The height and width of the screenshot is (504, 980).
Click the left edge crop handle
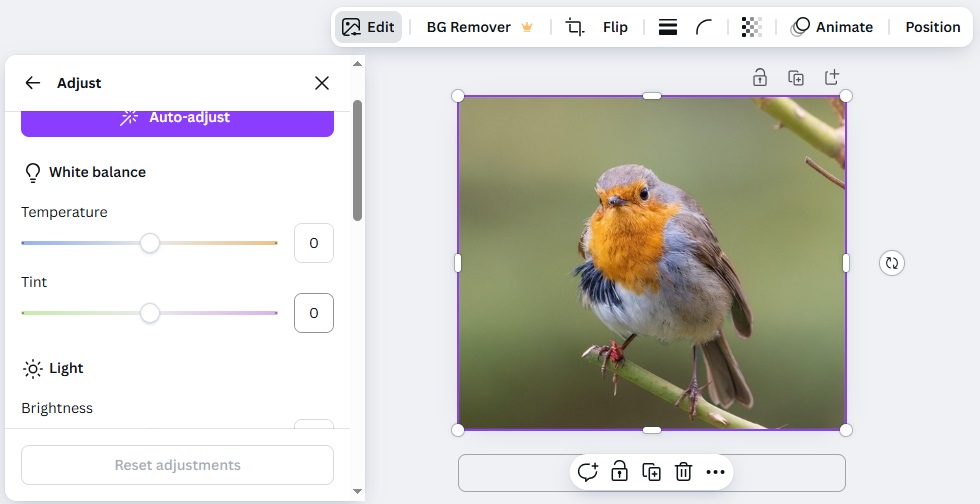[x=458, y=263]
